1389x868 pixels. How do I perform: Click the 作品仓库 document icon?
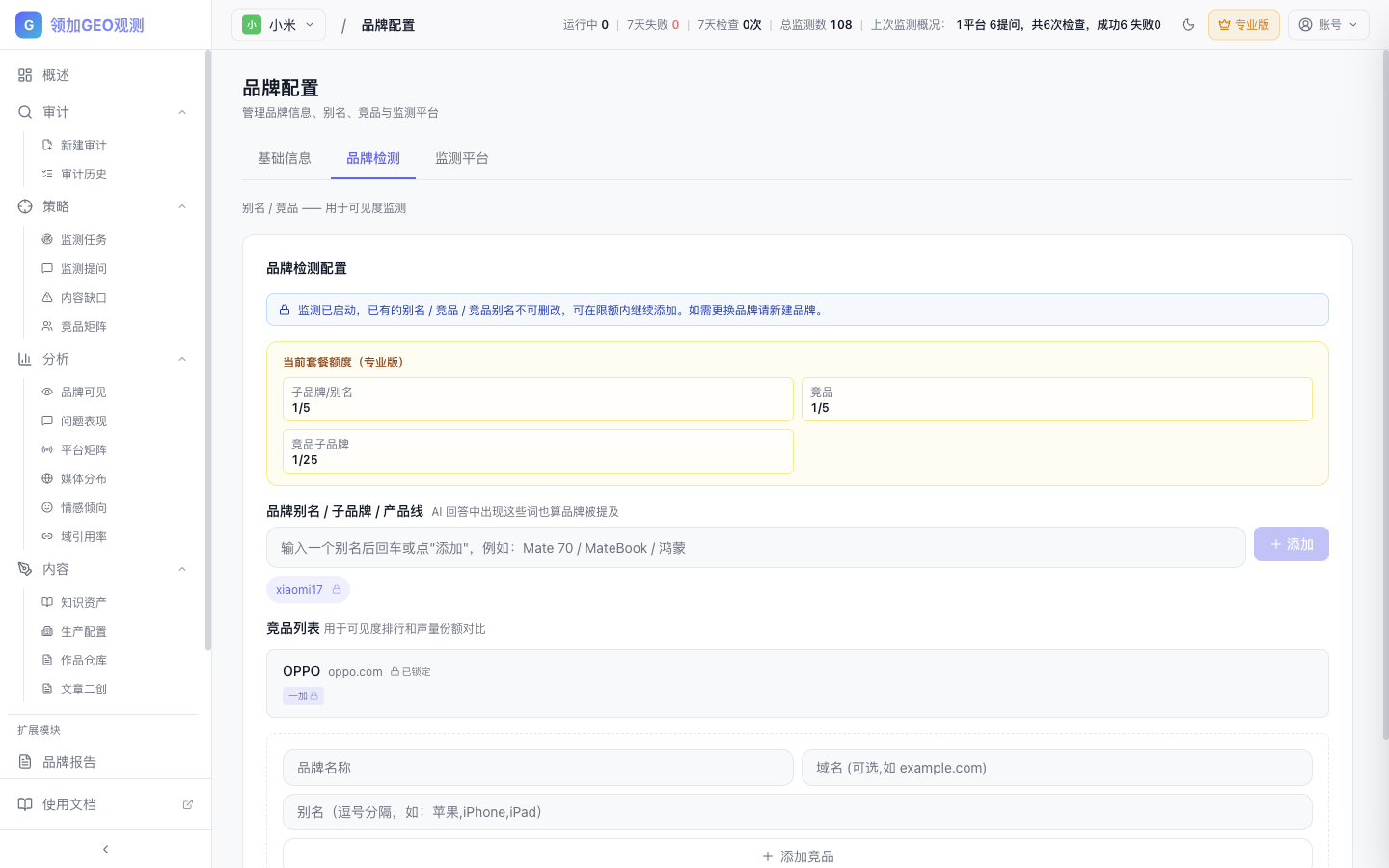click(47, 660)
